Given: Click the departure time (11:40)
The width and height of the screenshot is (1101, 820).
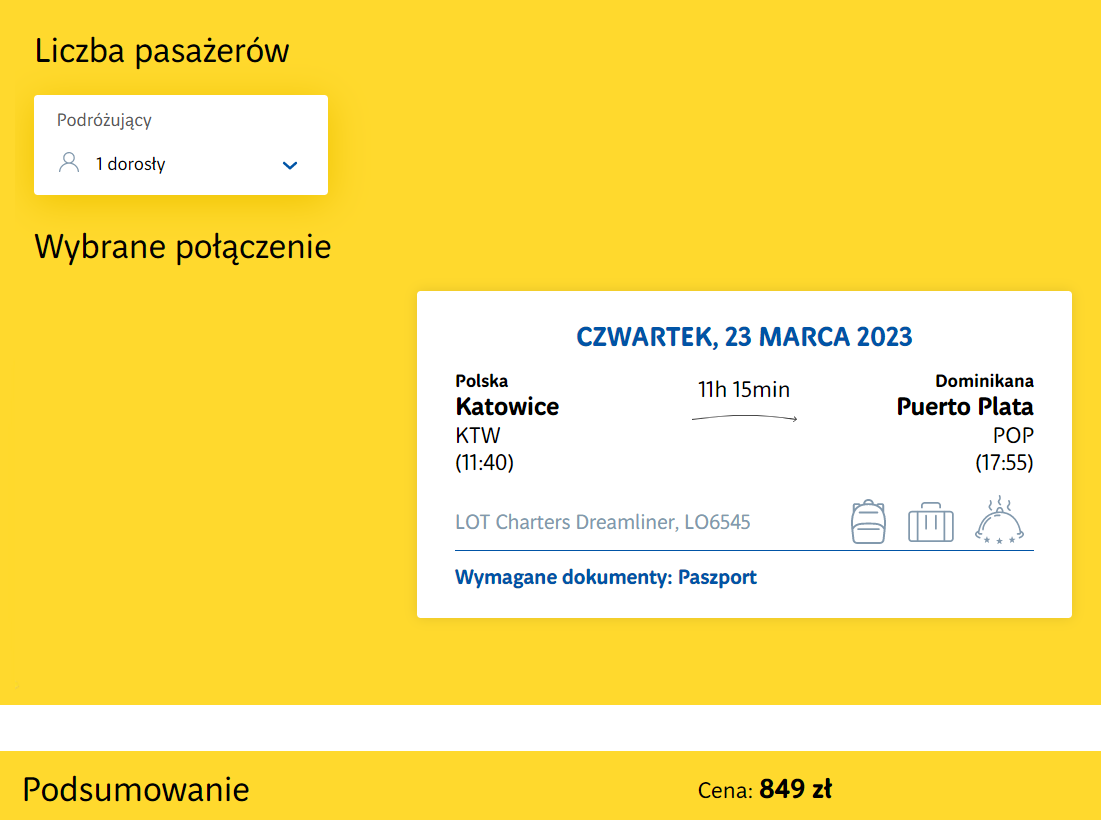Looking at the screenshot, I should [x=484, y=463].
